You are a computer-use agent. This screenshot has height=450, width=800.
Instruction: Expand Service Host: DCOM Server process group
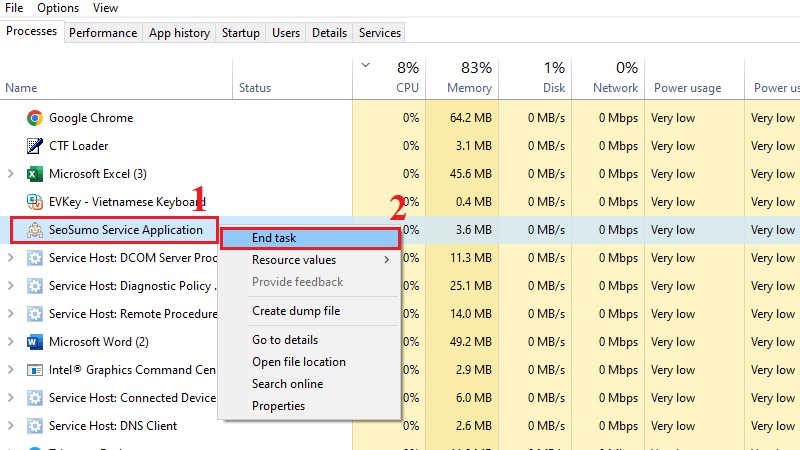(x=11, y=258)
